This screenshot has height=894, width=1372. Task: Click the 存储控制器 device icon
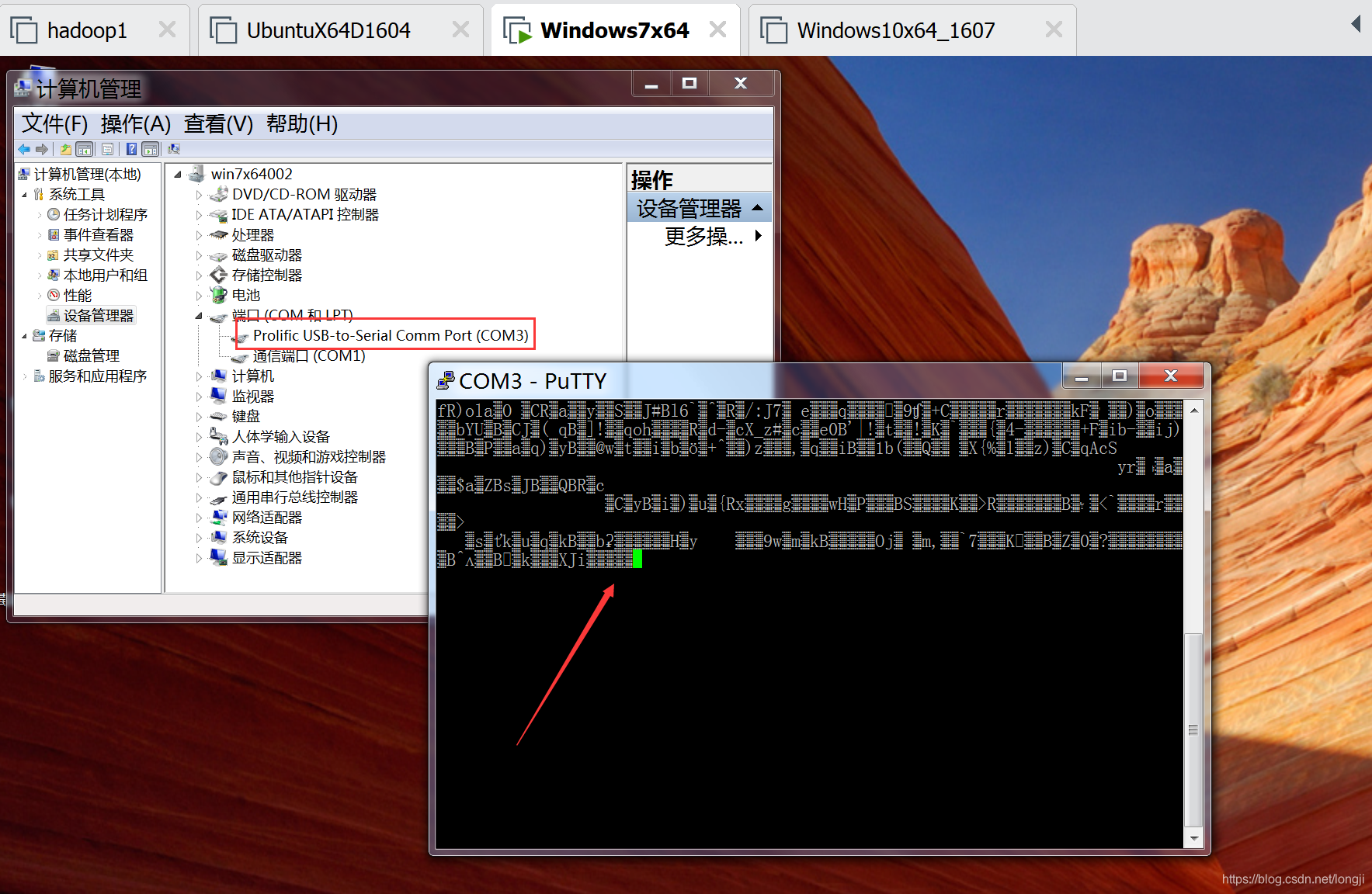[220, 275]
